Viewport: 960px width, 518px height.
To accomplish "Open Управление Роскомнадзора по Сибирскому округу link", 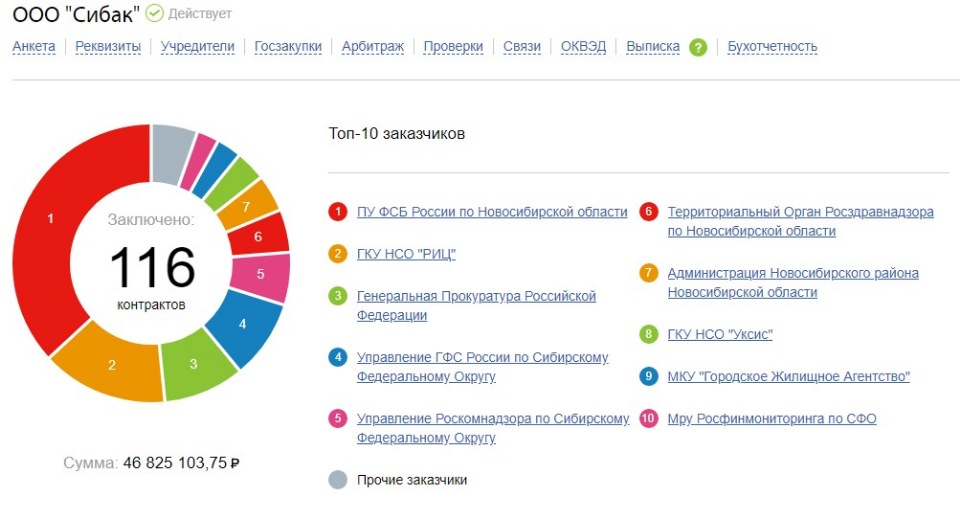I will click(x=493, y=428).
